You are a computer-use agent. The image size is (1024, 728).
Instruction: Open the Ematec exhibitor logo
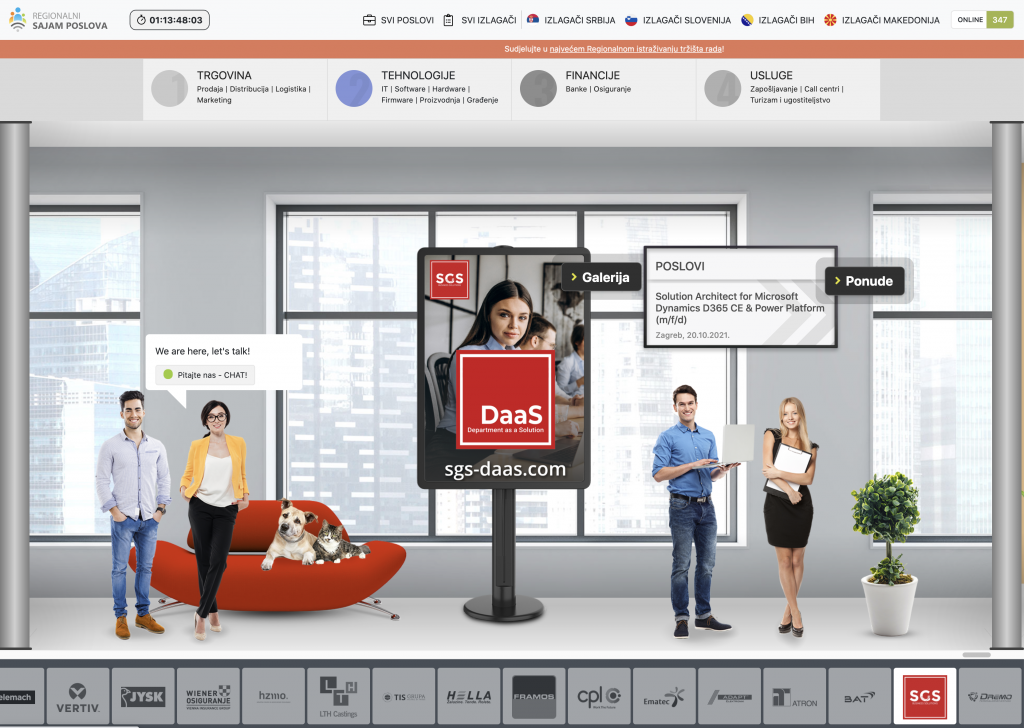664,696
